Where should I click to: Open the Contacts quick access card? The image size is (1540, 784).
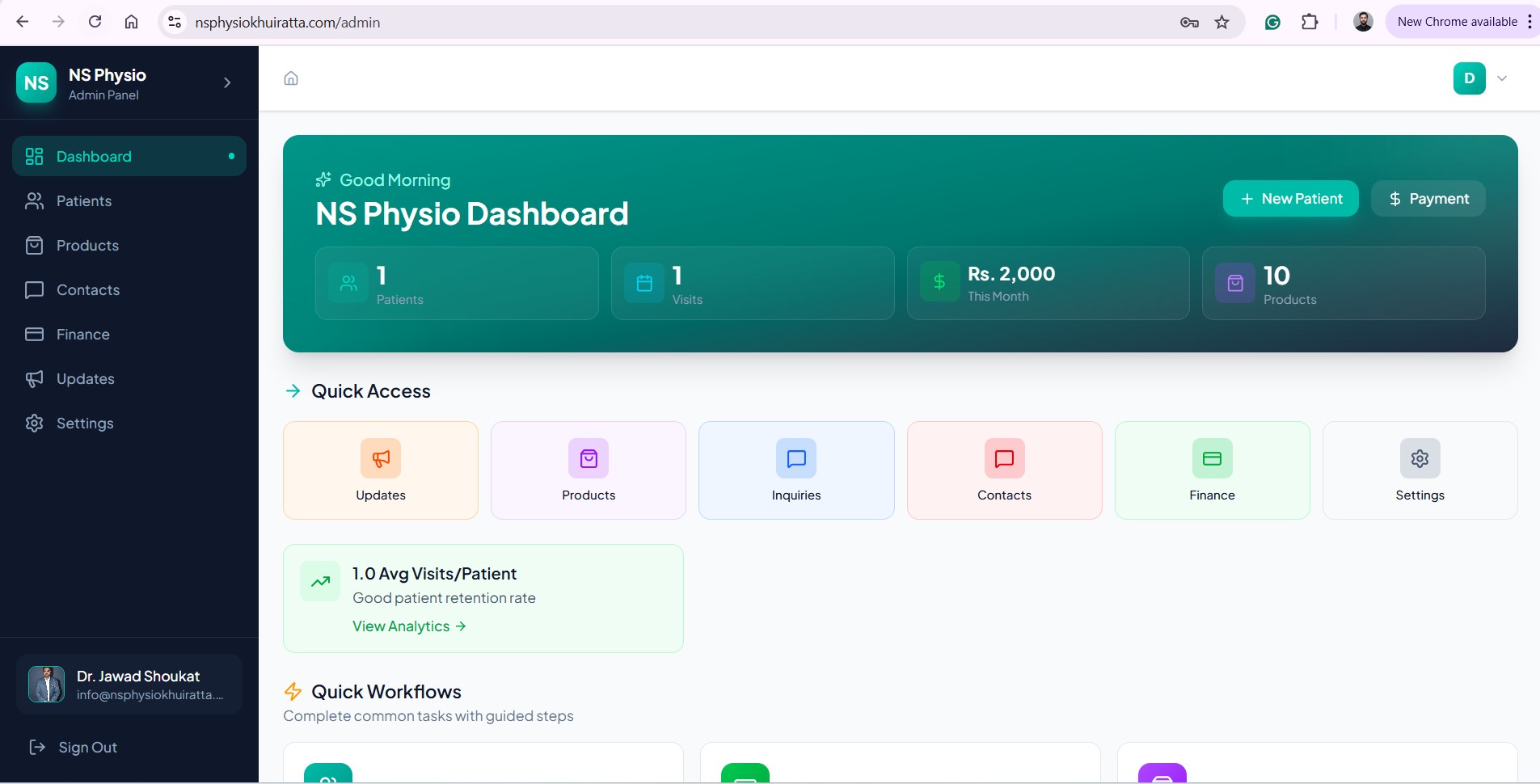pos(1004,470)
